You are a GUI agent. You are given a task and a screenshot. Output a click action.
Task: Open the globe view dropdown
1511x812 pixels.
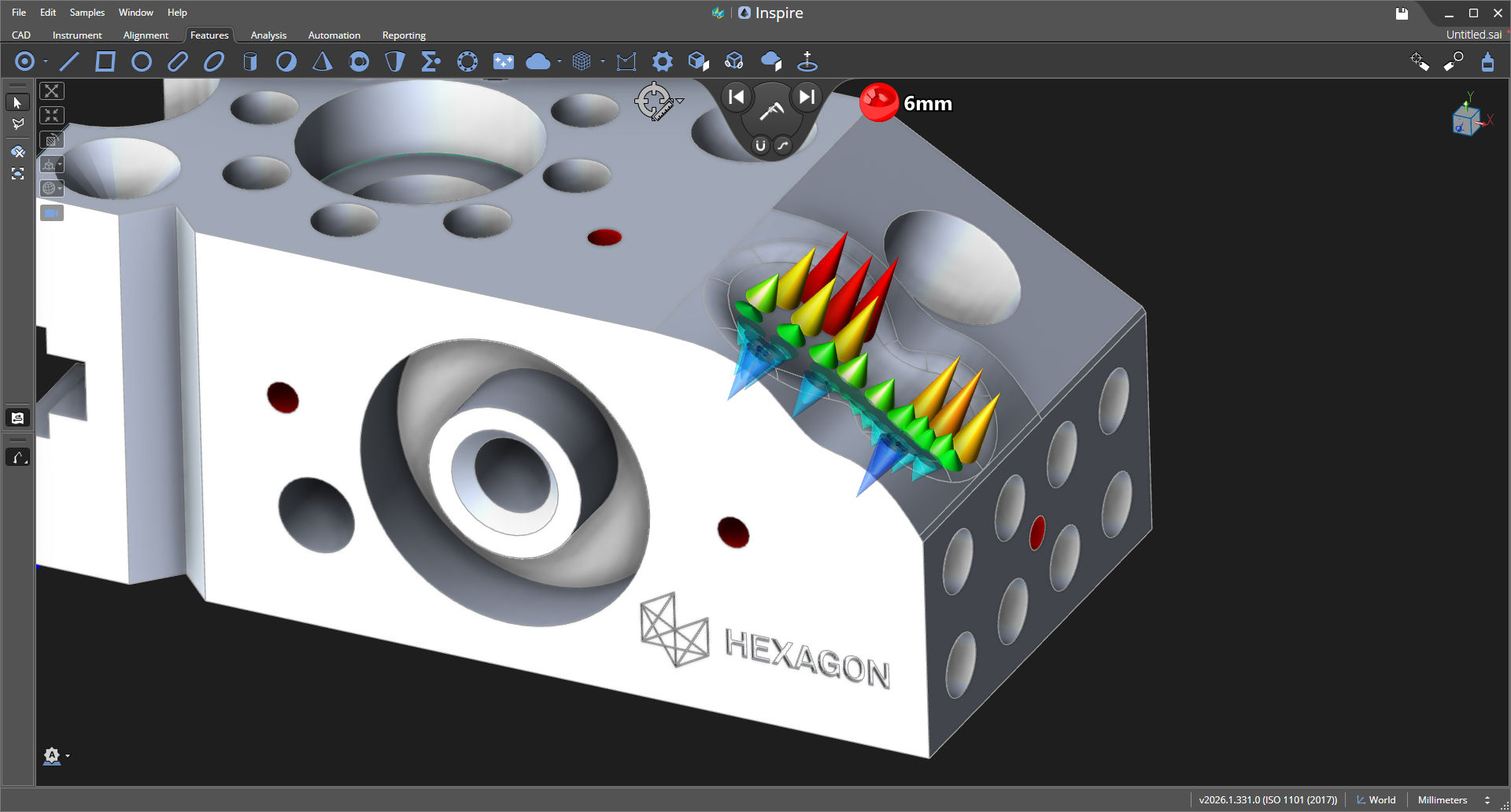point(52,189)
